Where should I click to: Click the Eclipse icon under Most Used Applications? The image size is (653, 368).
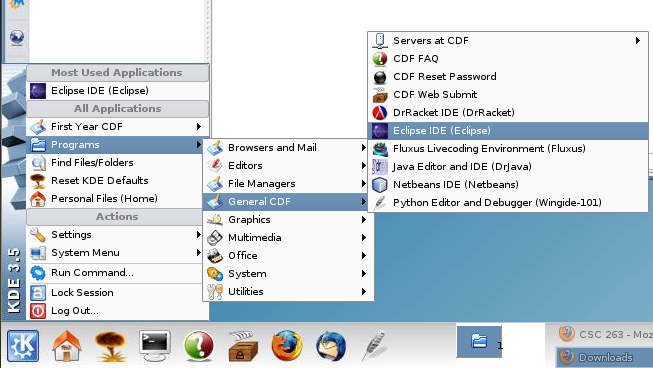(38, 91)
